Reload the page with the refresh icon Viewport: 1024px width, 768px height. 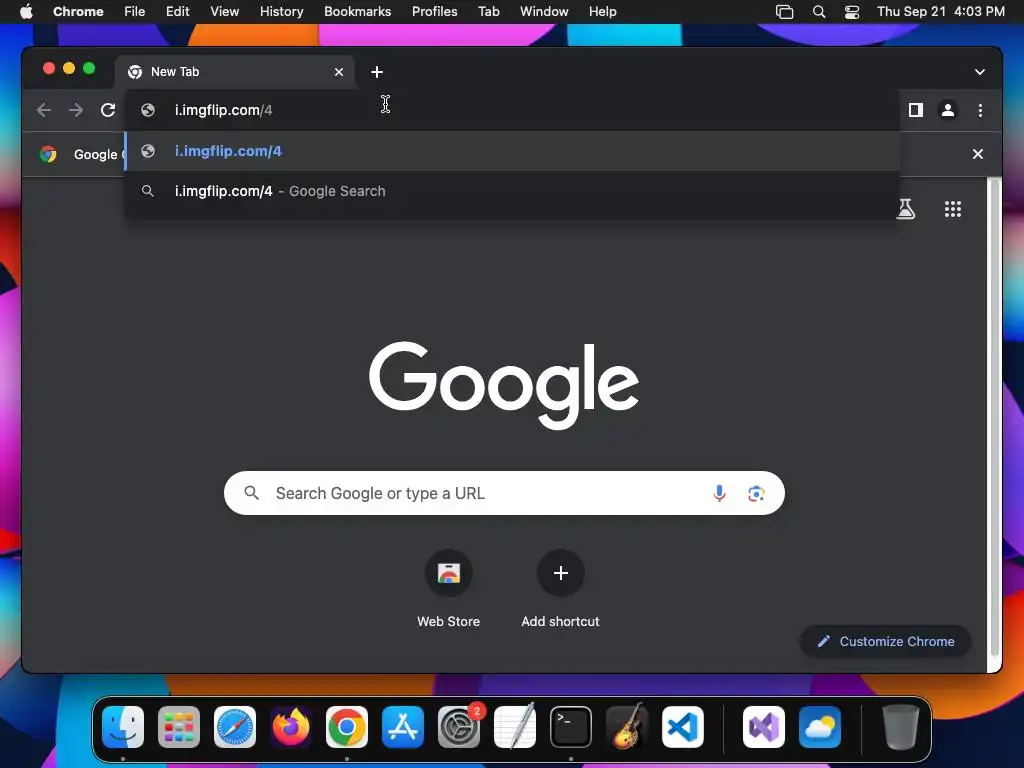point(108,110)
